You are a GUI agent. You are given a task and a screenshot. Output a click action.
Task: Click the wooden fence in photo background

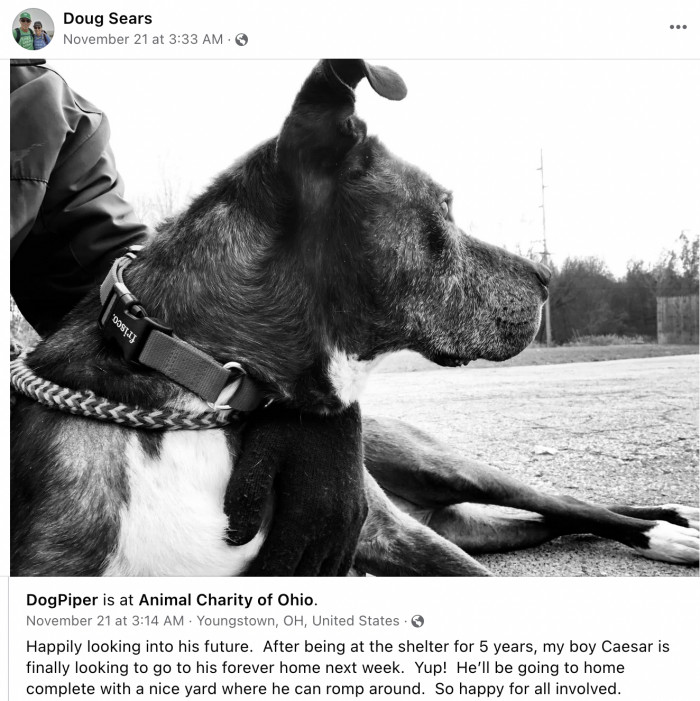pos(678,320)
